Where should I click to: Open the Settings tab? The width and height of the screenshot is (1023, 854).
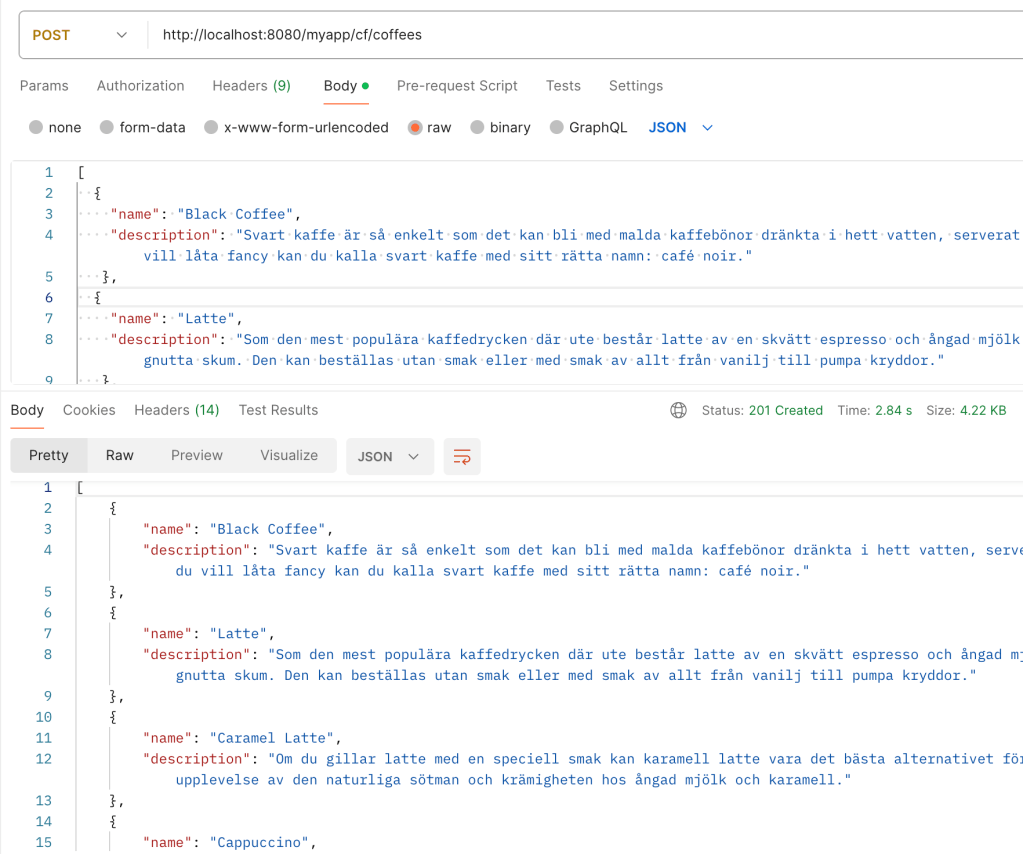[635, 86]
